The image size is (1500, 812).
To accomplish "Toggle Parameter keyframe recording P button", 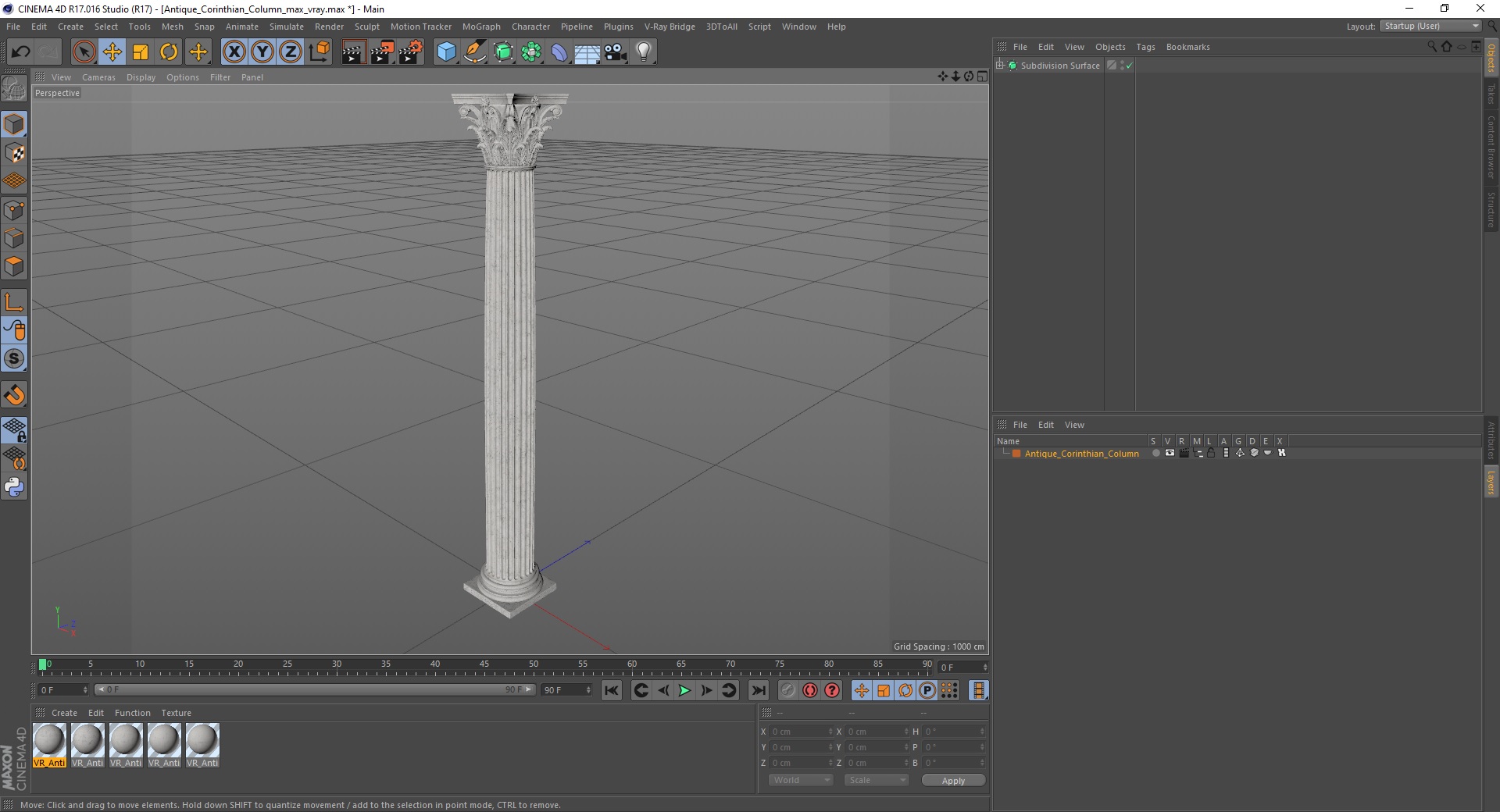I will [x=927, y=690].
